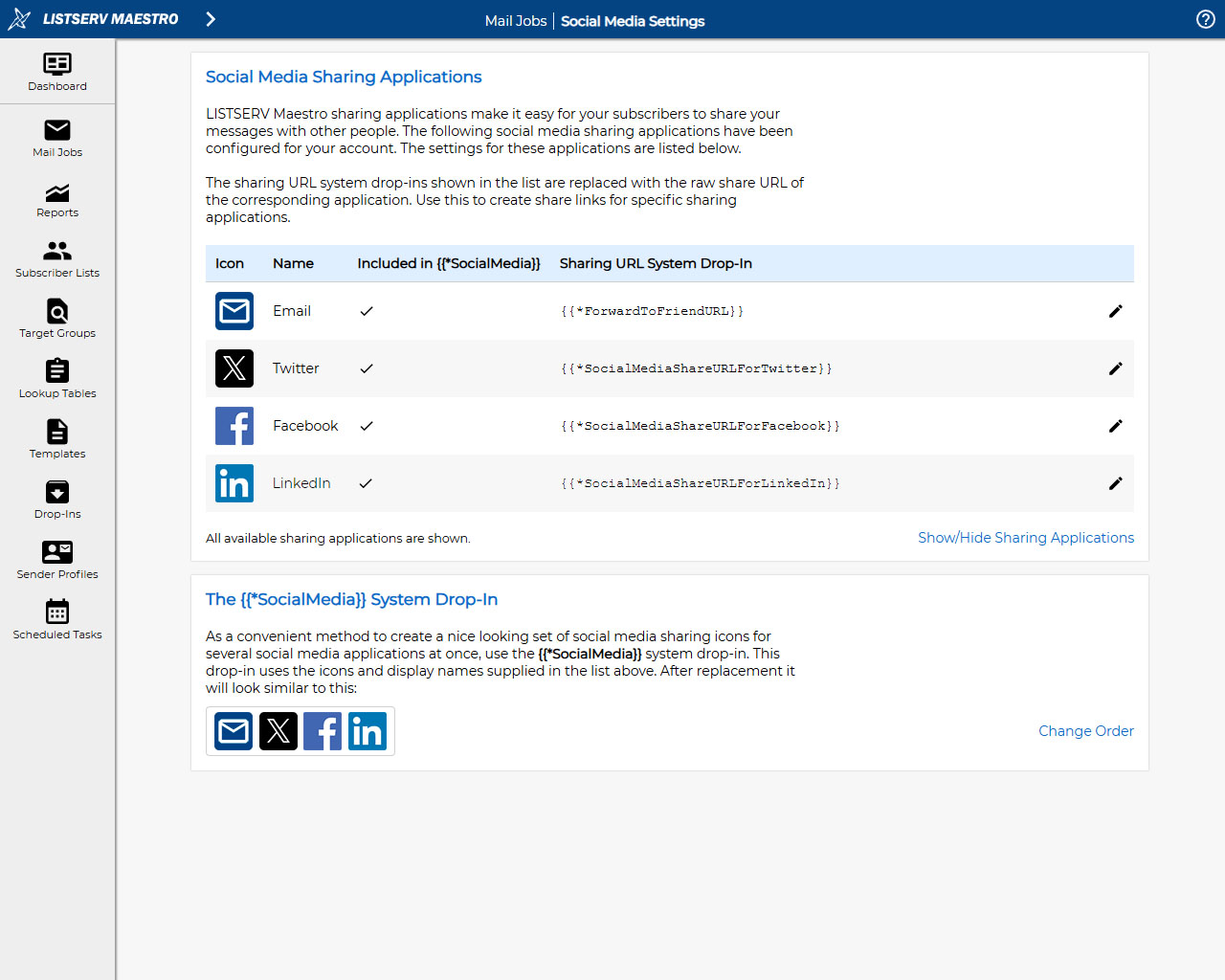This screenshot has height=980, width=1225.
Task: Click the Icon column header
Action: click(x=230, y=263)
